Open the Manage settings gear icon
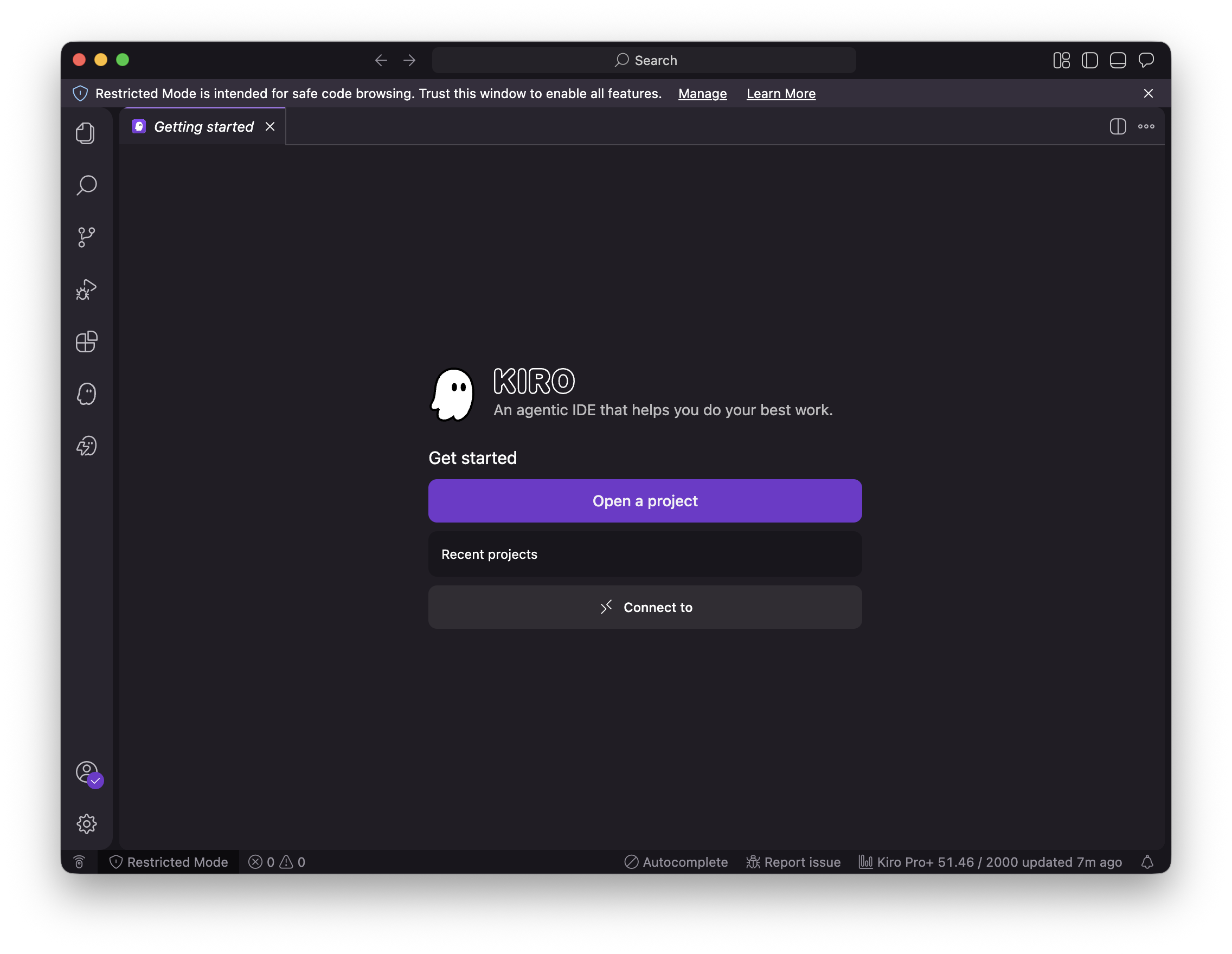 [86, 824]
